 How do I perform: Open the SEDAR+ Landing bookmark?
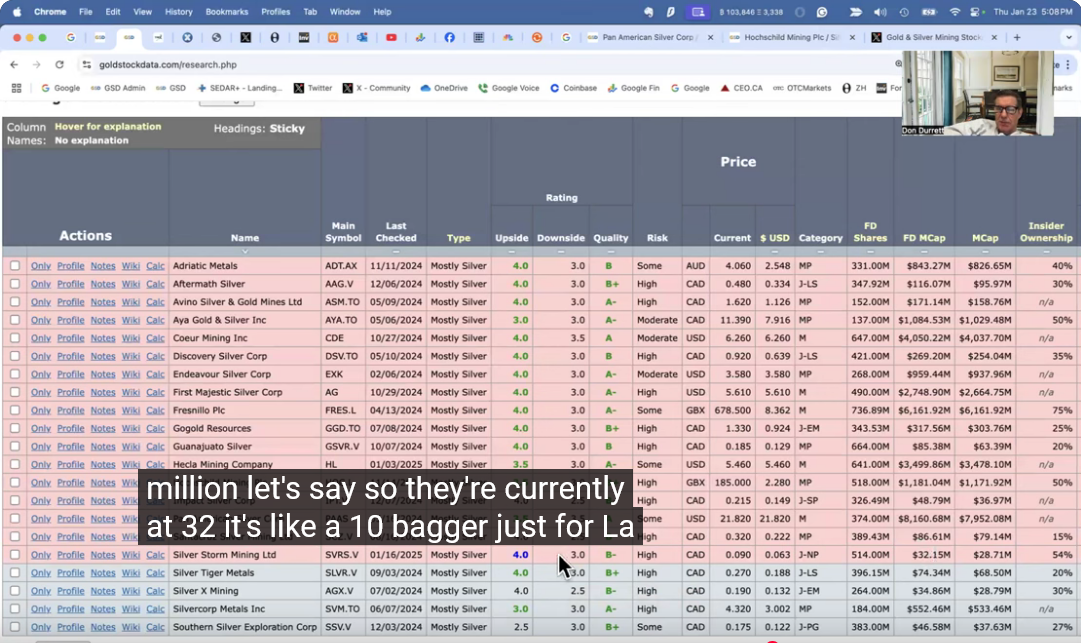tap(240, 88)
